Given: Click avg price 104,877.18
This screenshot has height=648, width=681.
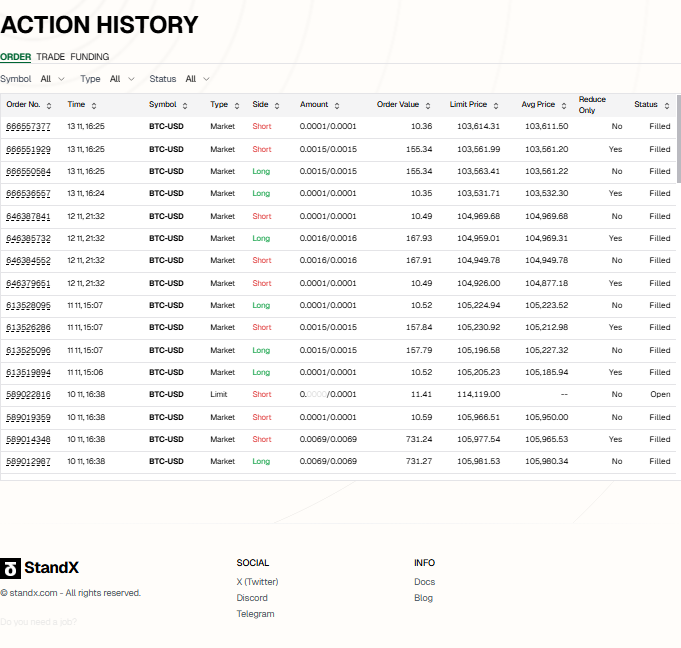Looking at the screenshot, I should pos(546,283).
